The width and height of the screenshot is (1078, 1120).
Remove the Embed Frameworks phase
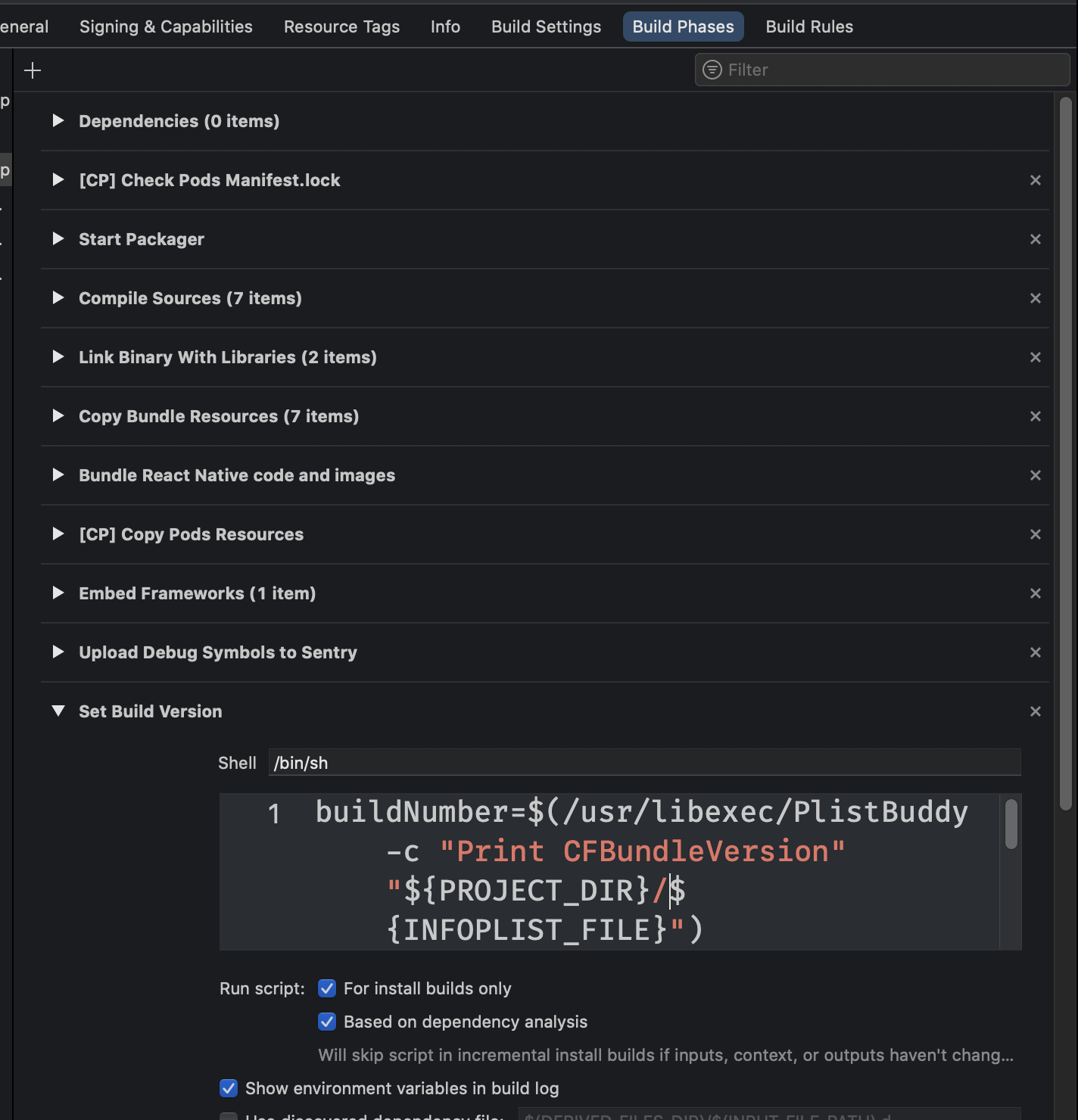[1036, 593]
